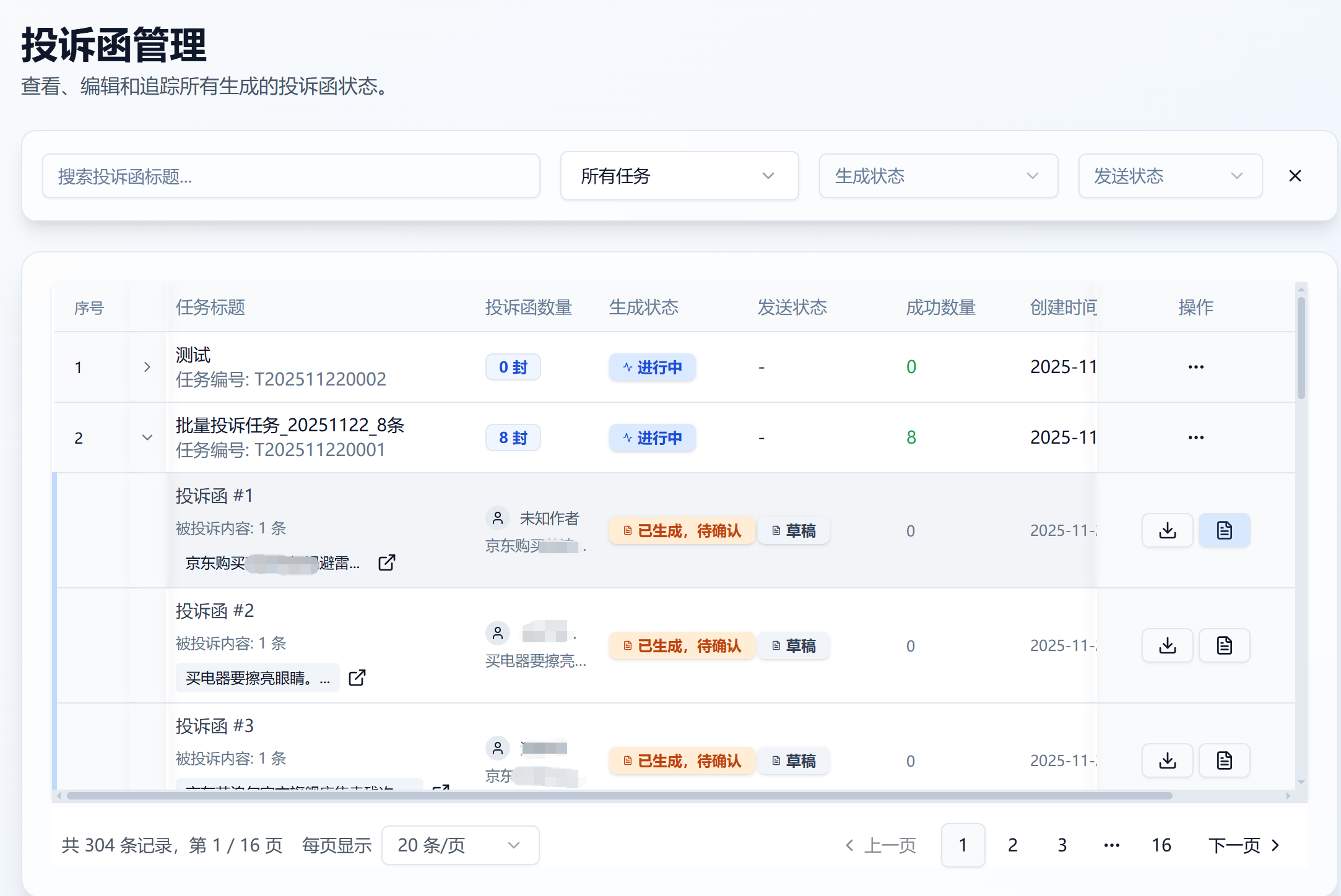Open the 生成状态 filter dropdown
Image resolution: width=1341 pixels, height=896 pixels.
(x=938, y=176)
